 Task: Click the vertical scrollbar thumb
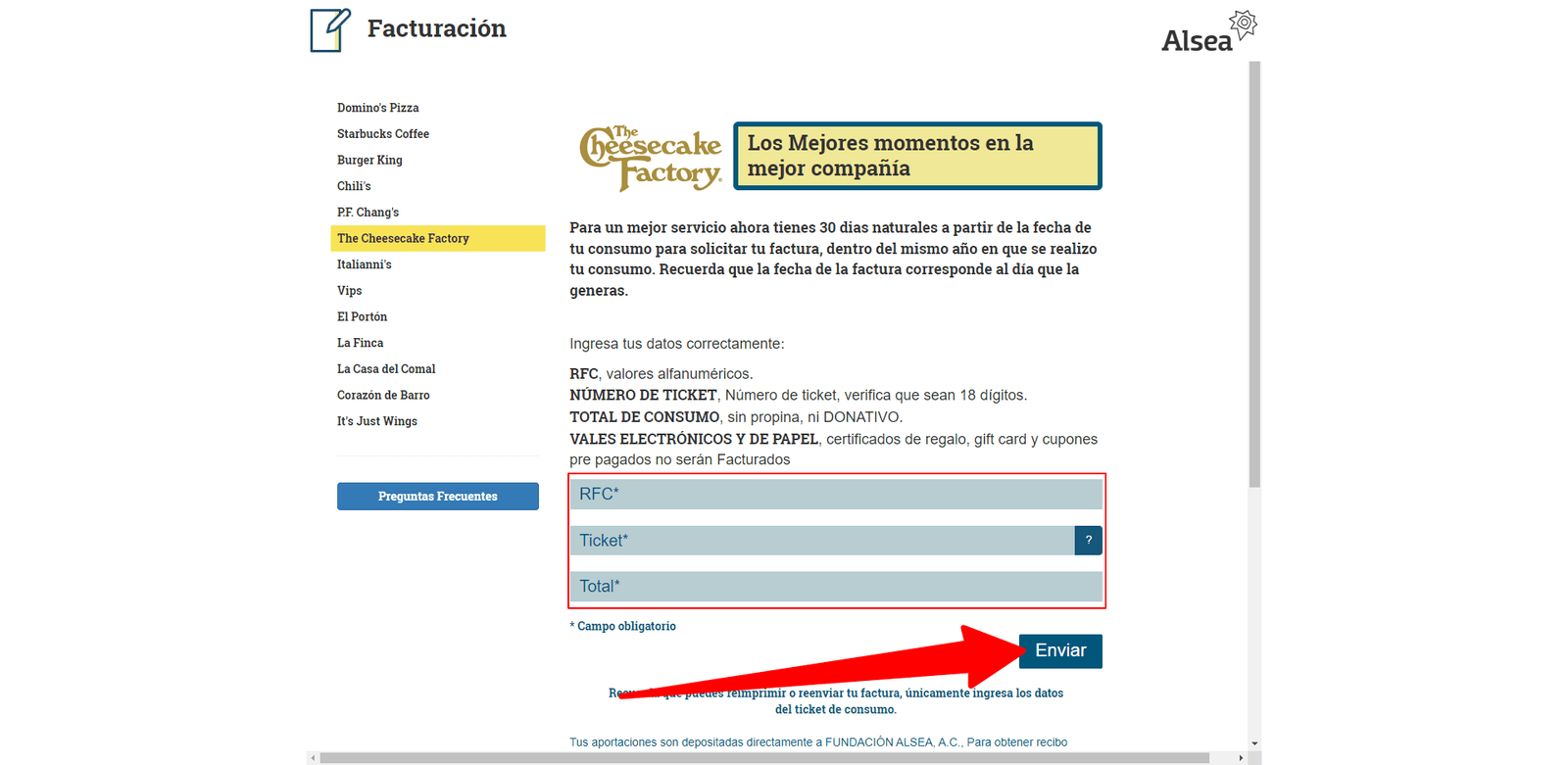pos(1254,274)
